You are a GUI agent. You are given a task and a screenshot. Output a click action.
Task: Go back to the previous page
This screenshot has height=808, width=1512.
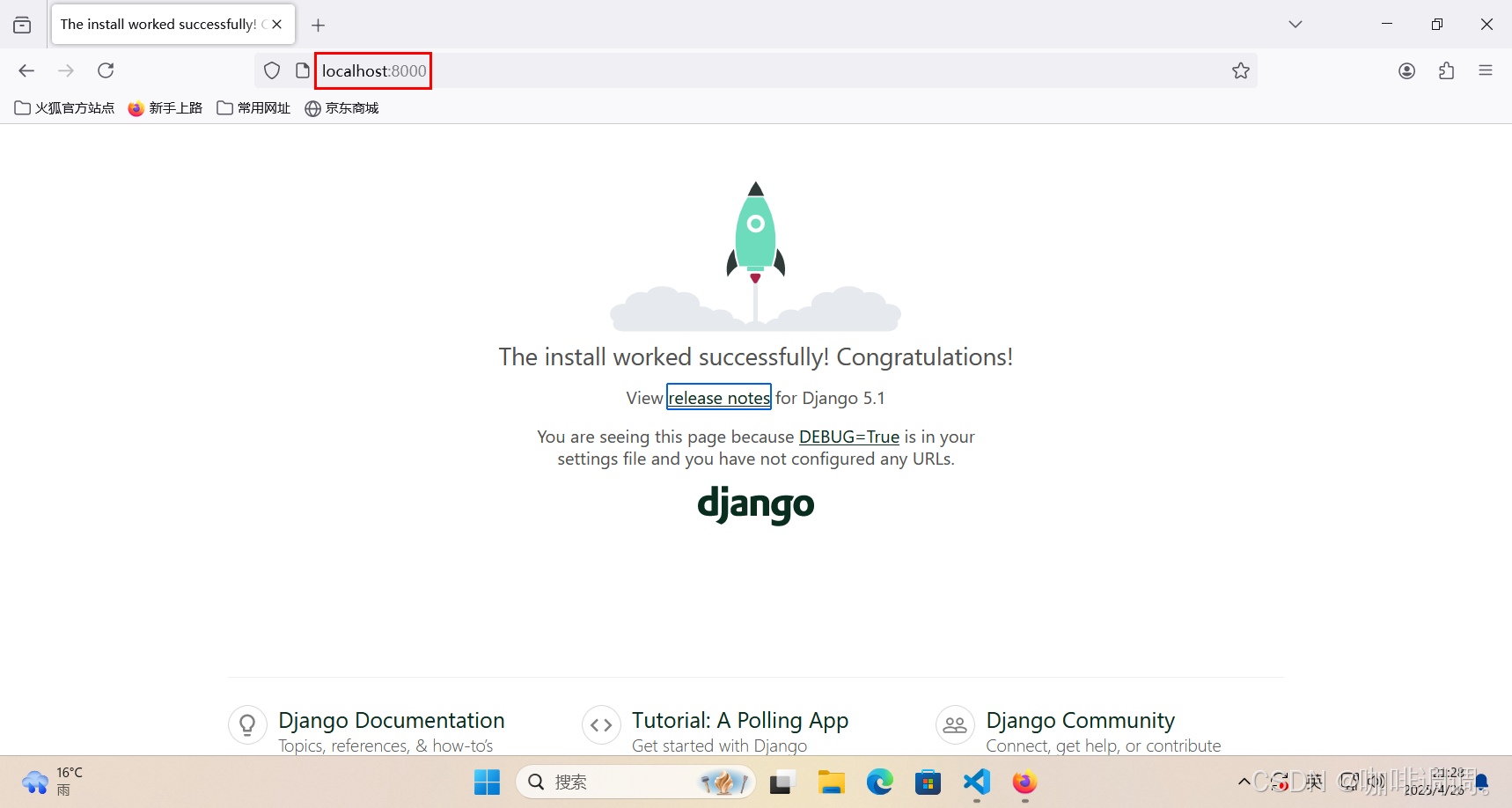[26, 70]
